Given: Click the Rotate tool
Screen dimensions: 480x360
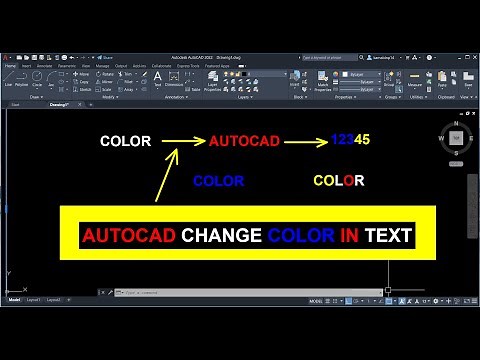Looking at the screenshot, I should coord(105,74).
